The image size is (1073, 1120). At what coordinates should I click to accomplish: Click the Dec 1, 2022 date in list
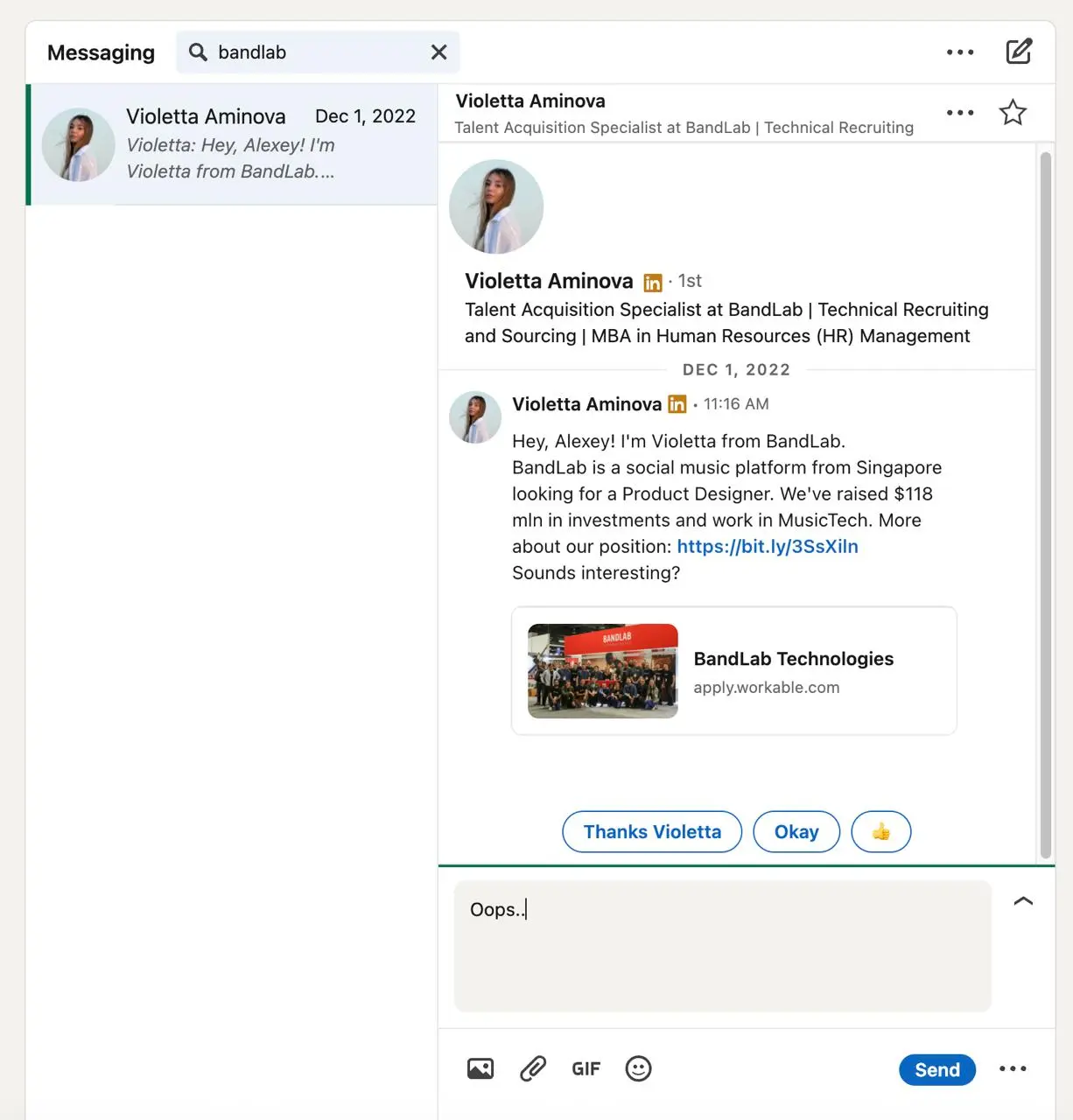[365, 116]
